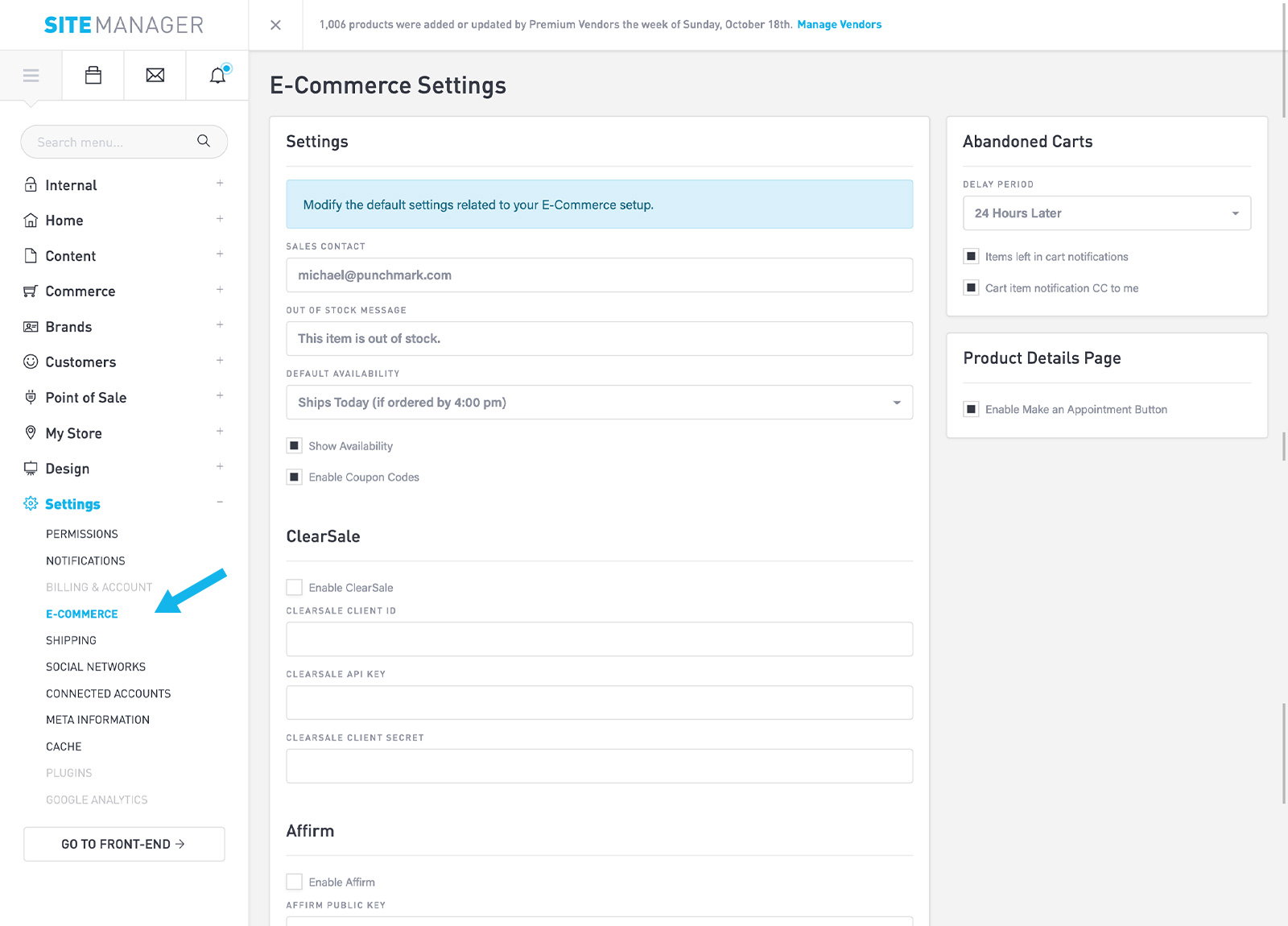This screenshot has width=1288, height=926.
Task: Toggle Enable Make an Appointment Button
Action: pos(972,409)
